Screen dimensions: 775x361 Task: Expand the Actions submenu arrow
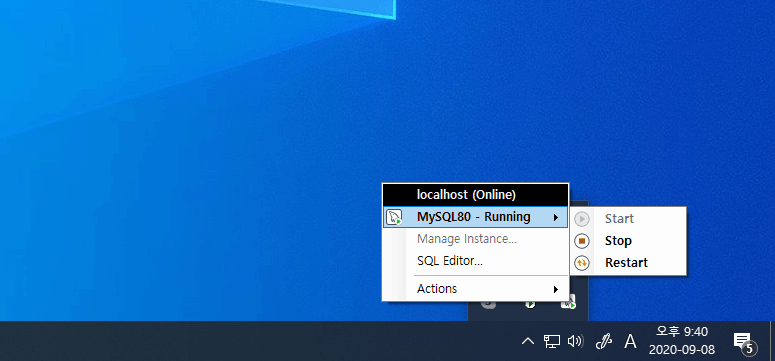pos(556,289)
